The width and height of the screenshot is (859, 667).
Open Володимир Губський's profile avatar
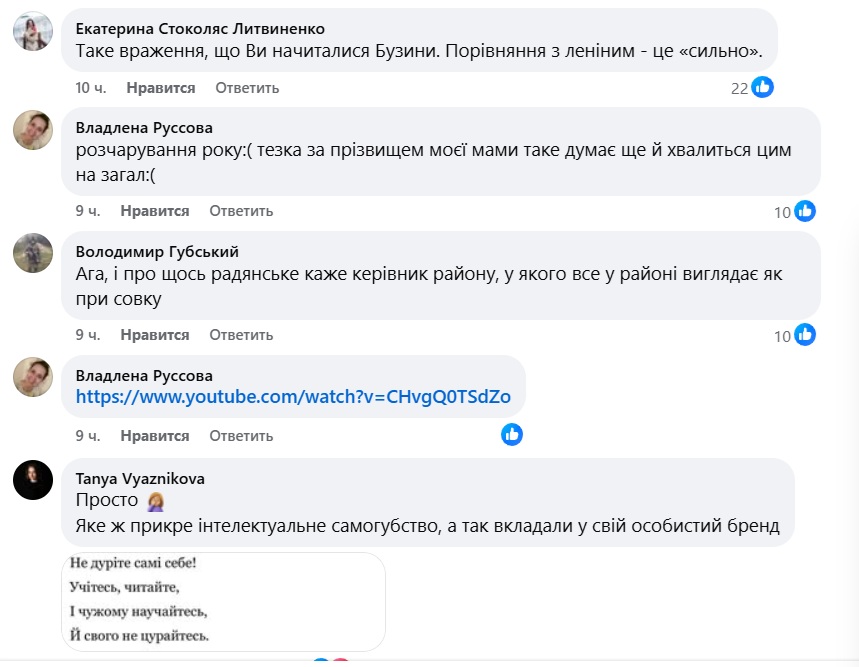[x=32, y=253]
